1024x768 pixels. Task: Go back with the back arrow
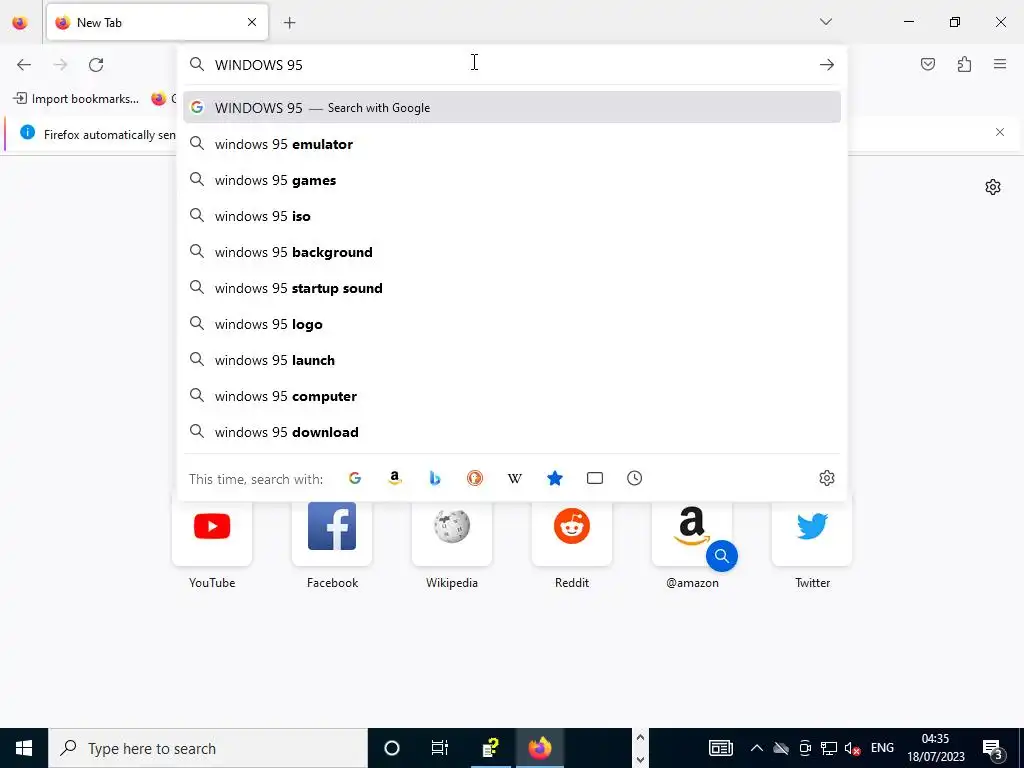click(24, 65)
